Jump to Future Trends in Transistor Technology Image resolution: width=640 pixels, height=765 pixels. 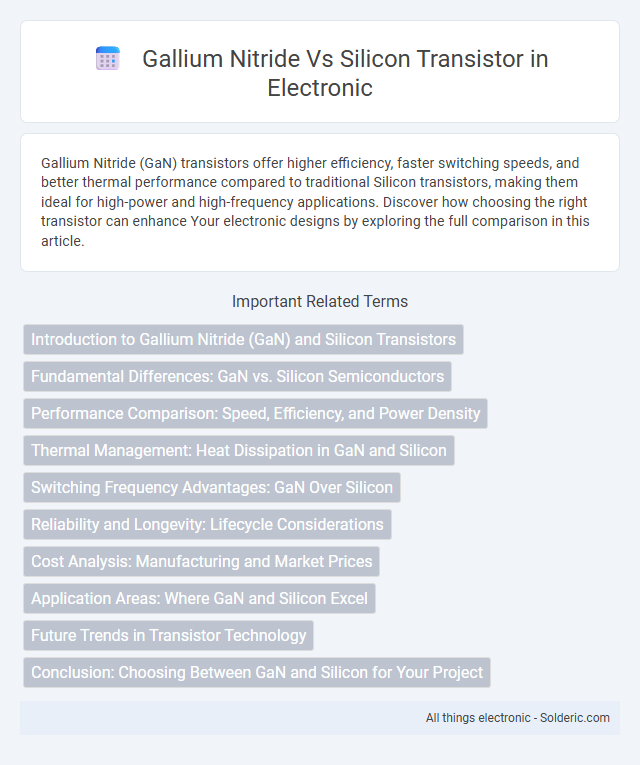(x=168, y=635)
